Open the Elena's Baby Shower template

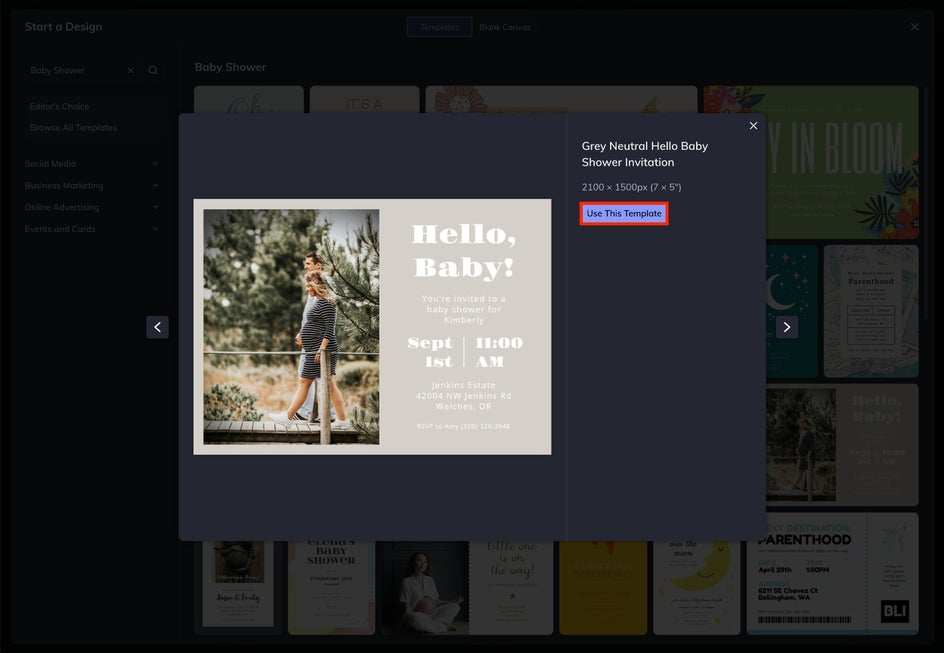click(331, 587)
